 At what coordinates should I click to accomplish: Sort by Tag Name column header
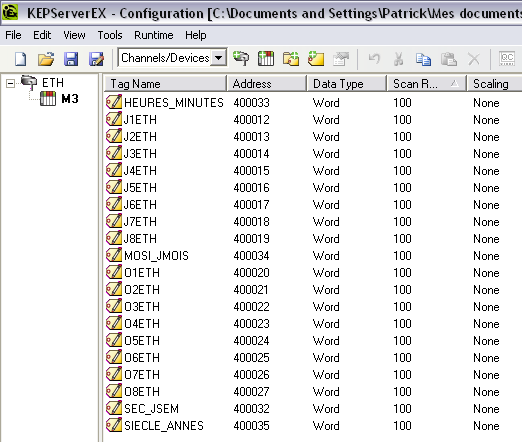coord(165,84)
